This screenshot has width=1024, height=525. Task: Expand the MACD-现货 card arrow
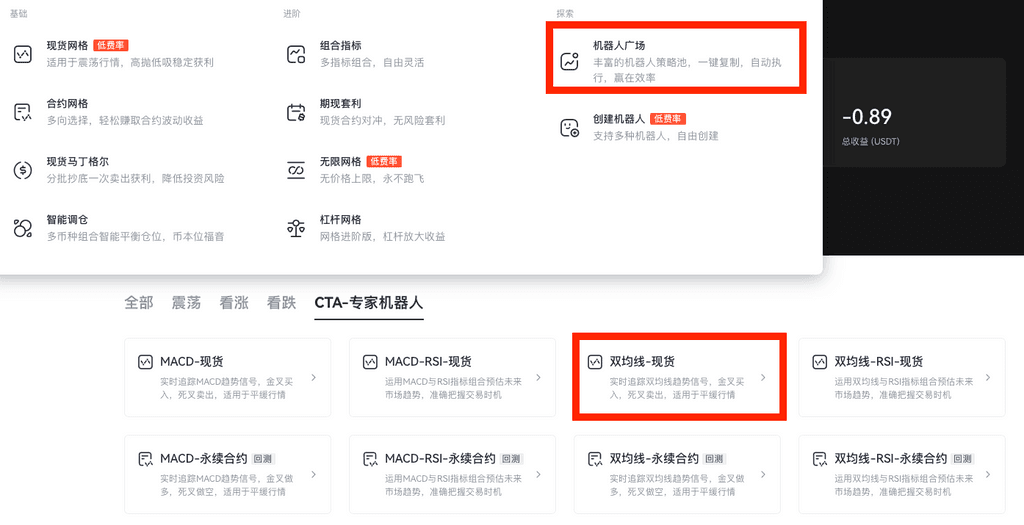(314, 378)
